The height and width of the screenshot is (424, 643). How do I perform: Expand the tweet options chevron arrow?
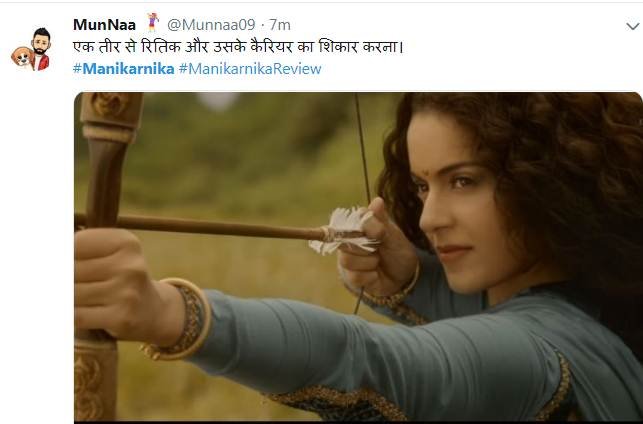(x=633, y=27)
